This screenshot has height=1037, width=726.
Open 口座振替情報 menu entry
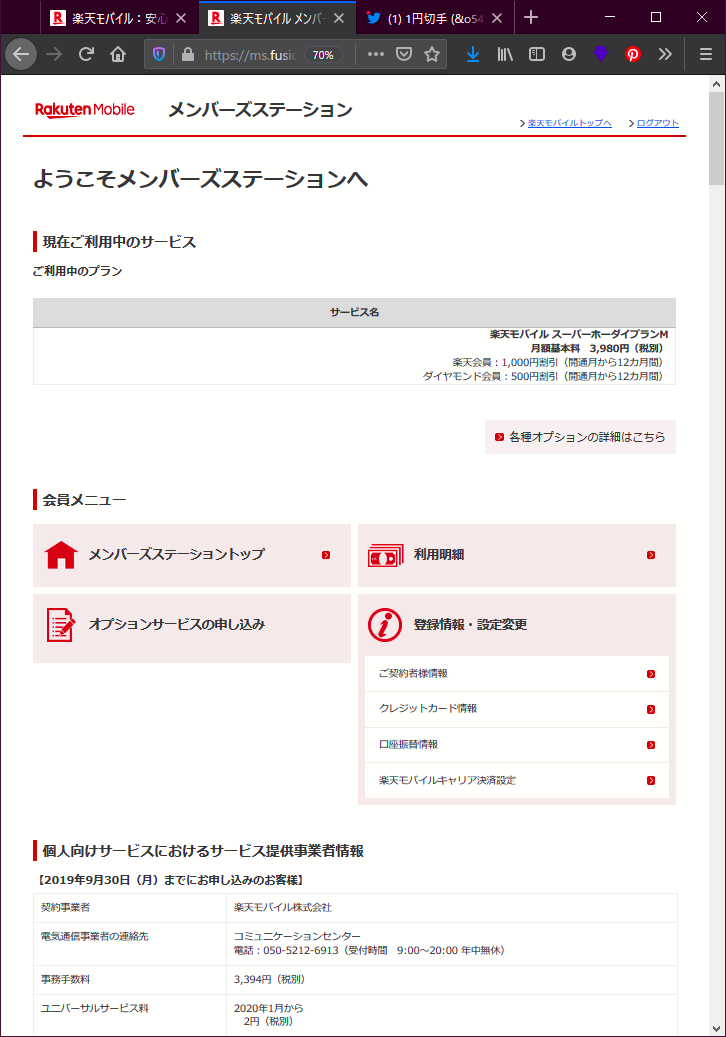[x=516, y=745]
